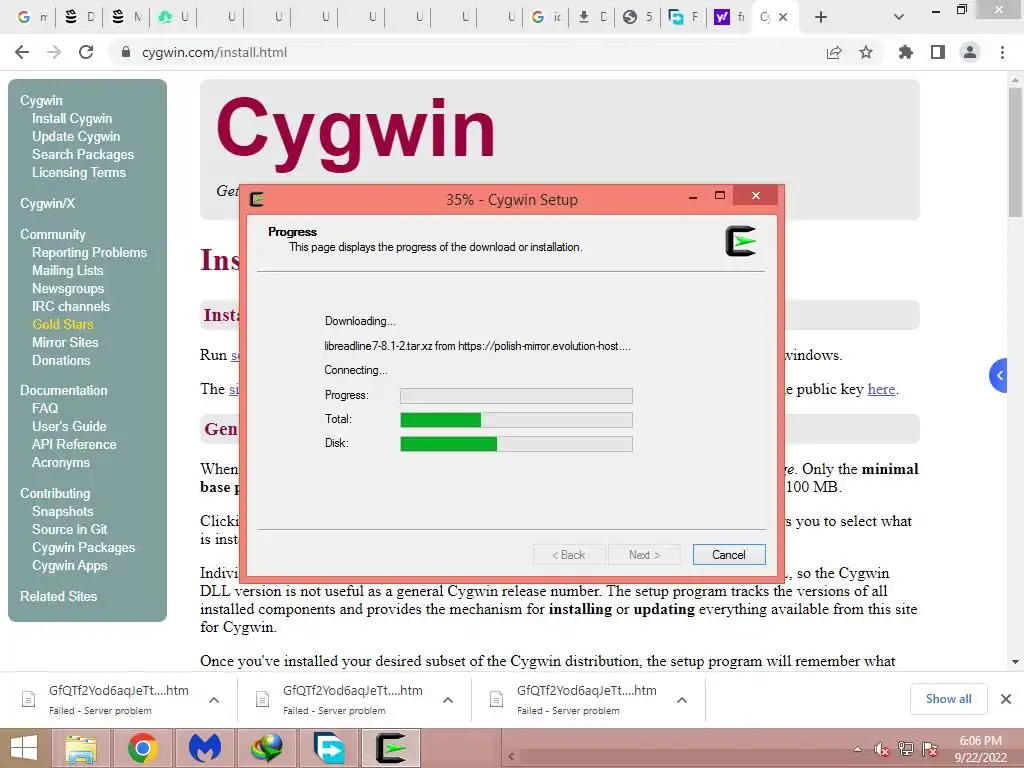Open Chrome from the taskbar
This screenshot has height=768, width=1024.
tap(142, 748)
